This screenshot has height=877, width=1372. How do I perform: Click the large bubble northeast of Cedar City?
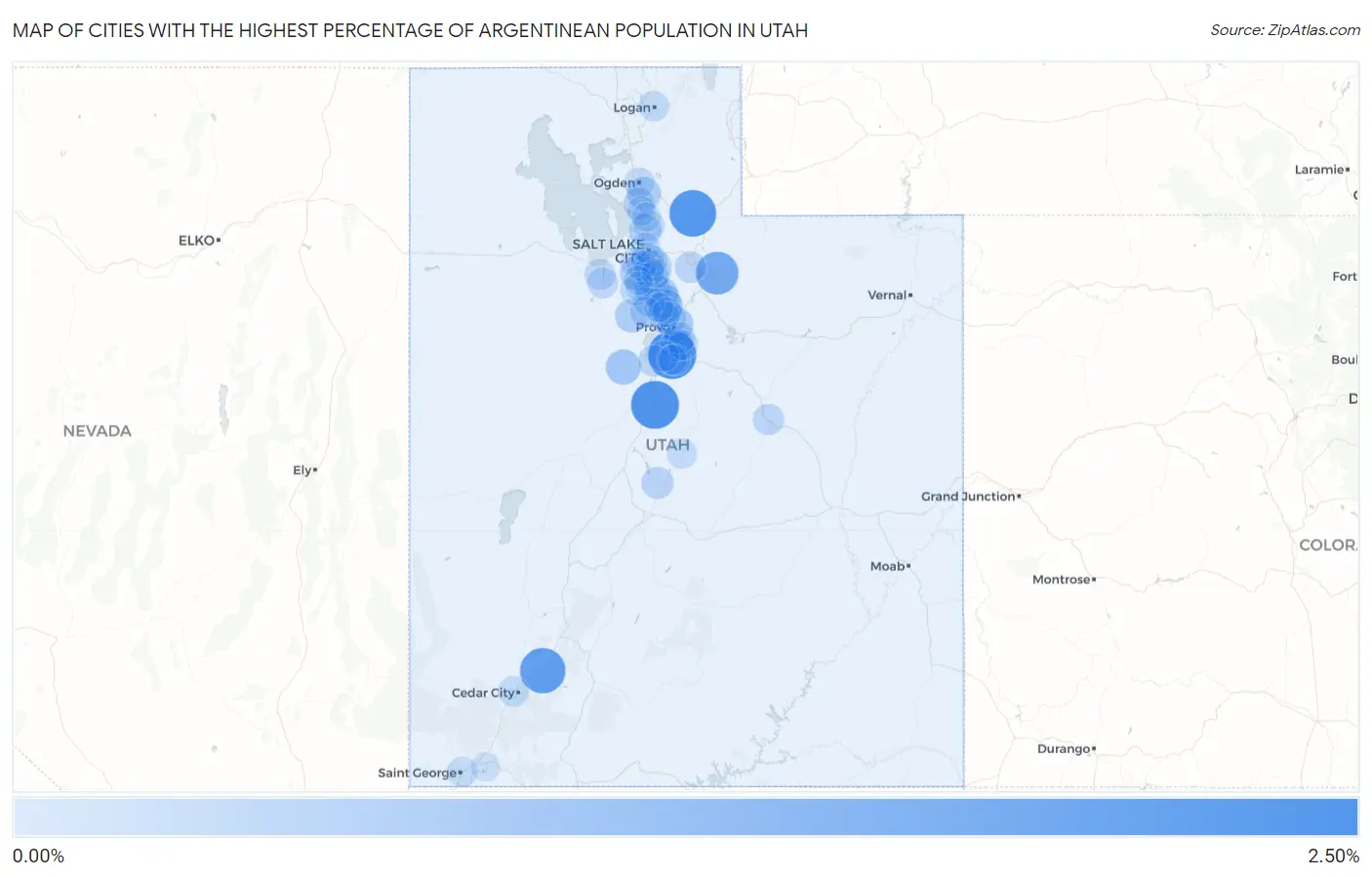point(543,670)
